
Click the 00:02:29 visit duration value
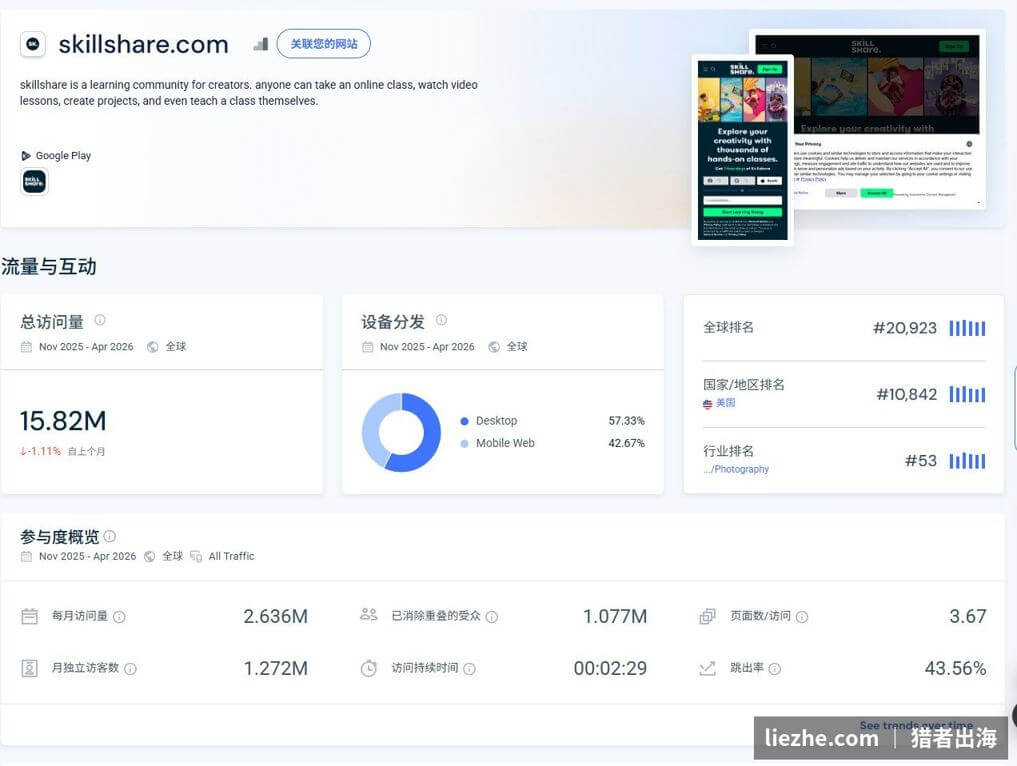[610, 668]
